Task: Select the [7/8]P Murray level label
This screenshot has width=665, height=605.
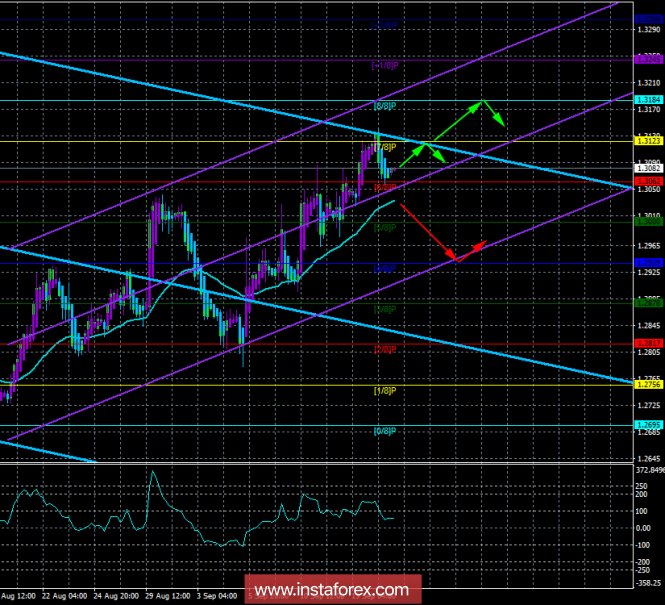Action: (x=385, y=147)
